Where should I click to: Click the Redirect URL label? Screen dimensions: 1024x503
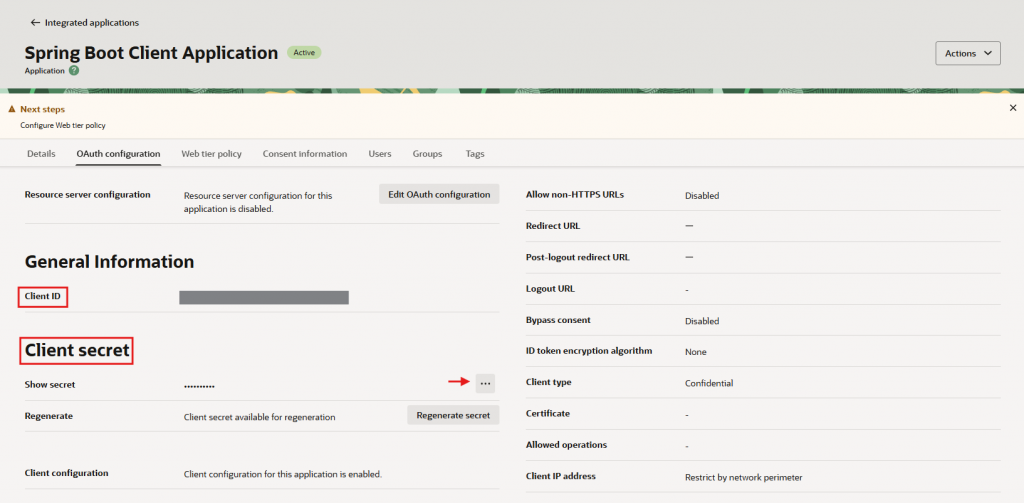pos(552,226)
